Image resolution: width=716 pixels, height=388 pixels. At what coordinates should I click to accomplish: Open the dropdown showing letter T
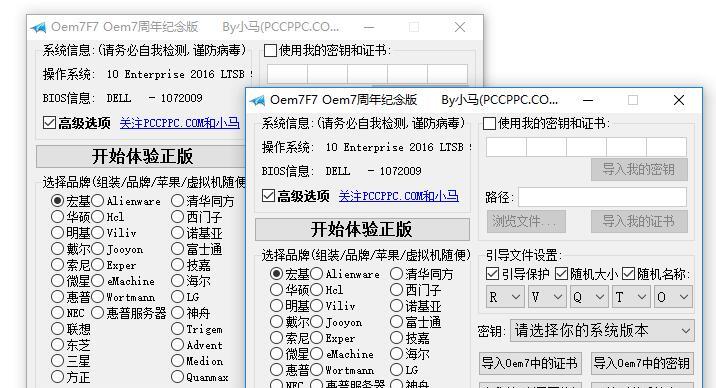point(631,297)
